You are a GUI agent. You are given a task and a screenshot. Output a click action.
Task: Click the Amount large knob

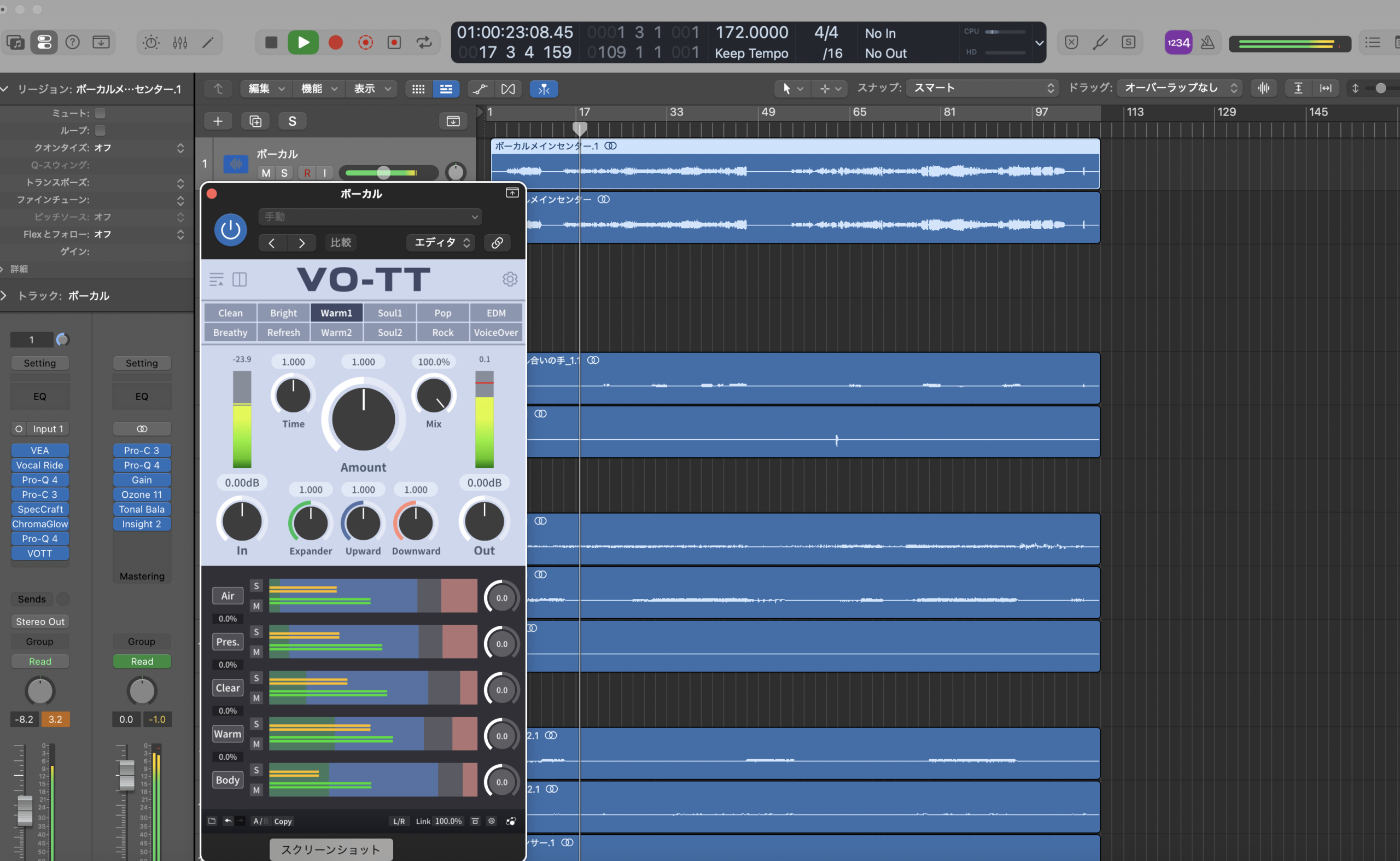[x=363, y=418]
